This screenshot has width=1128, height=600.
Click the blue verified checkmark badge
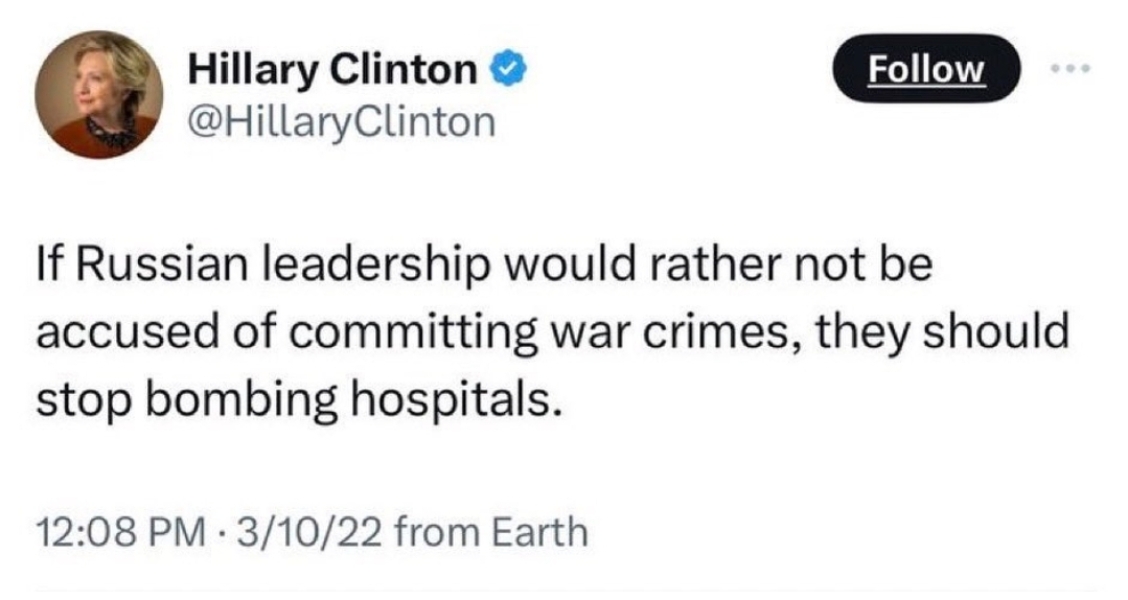tap(509, 69)
